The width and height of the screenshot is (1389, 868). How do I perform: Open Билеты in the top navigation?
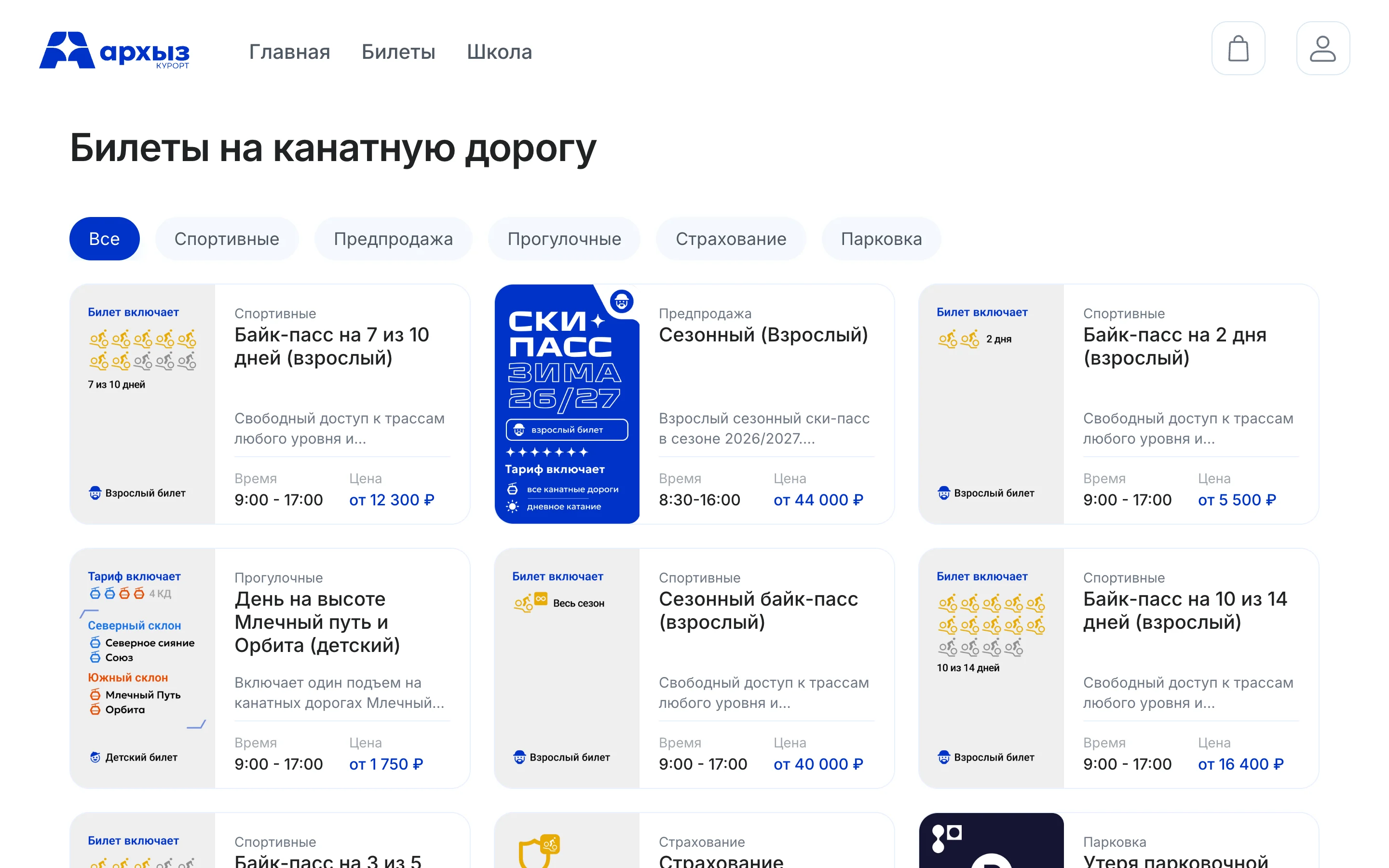pos(398,52)
